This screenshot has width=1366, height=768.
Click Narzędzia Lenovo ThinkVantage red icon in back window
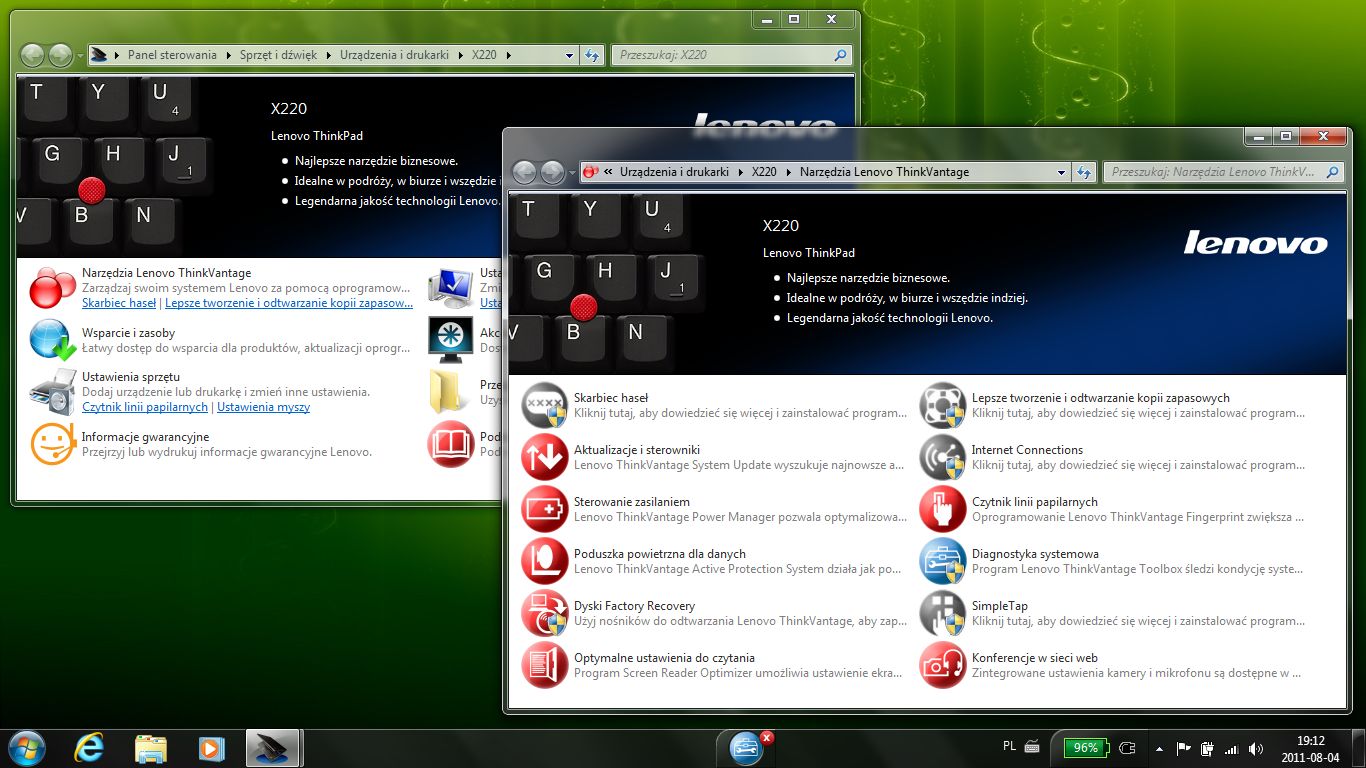pyautogui.click(x=52, y=287)
